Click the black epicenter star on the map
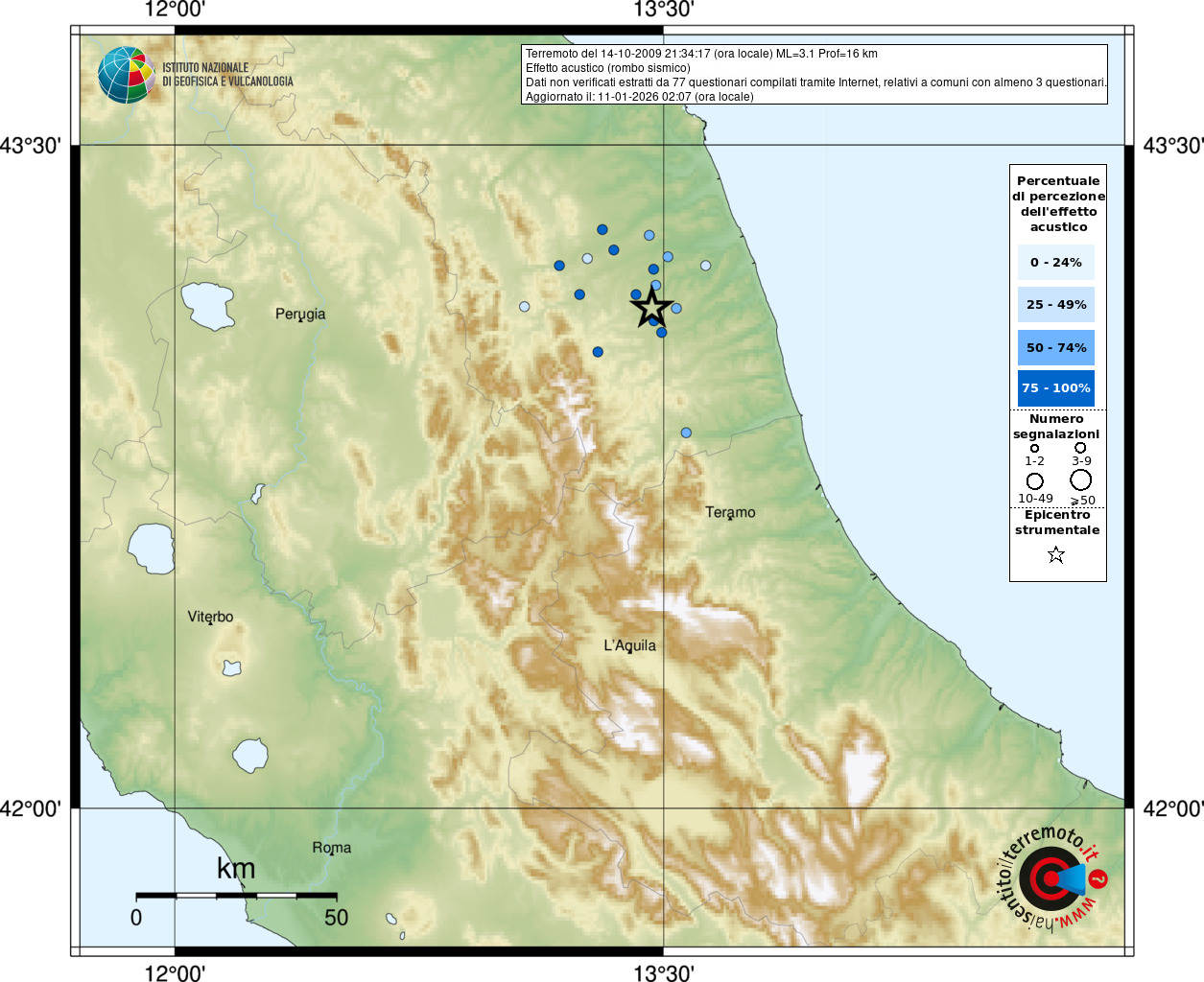The height and width of the screenshot is (982, 1204). tap(651, 309)
